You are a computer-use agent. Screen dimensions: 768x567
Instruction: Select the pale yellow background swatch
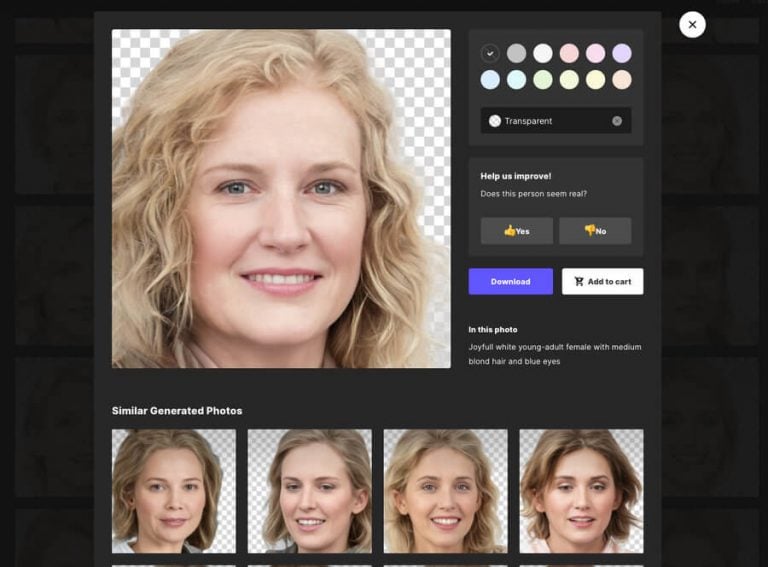(x=596, y=80)
